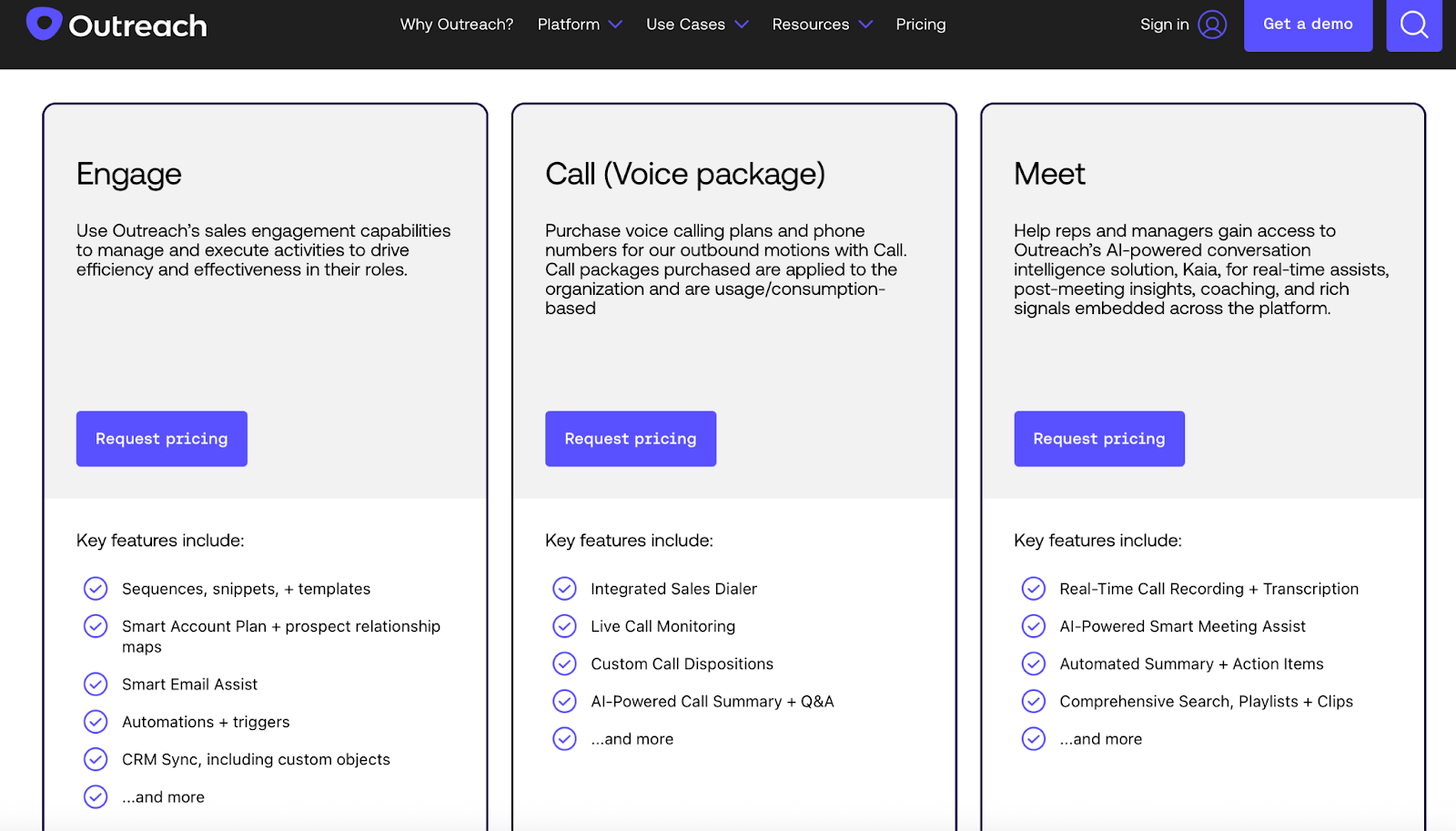
Task: Click 'Real-Time Call Recording + Transcription' text
Action: pyautogui.click(x=1209, y=589)
